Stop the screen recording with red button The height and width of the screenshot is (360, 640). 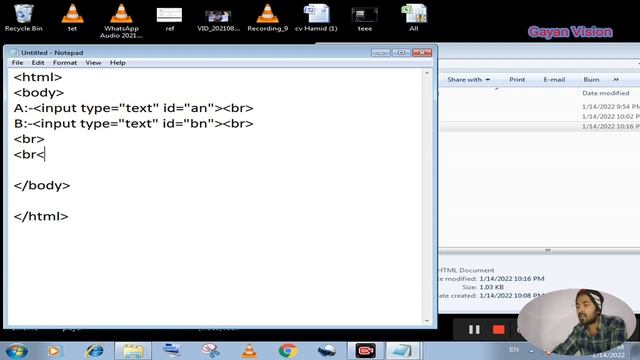(498, 329)
